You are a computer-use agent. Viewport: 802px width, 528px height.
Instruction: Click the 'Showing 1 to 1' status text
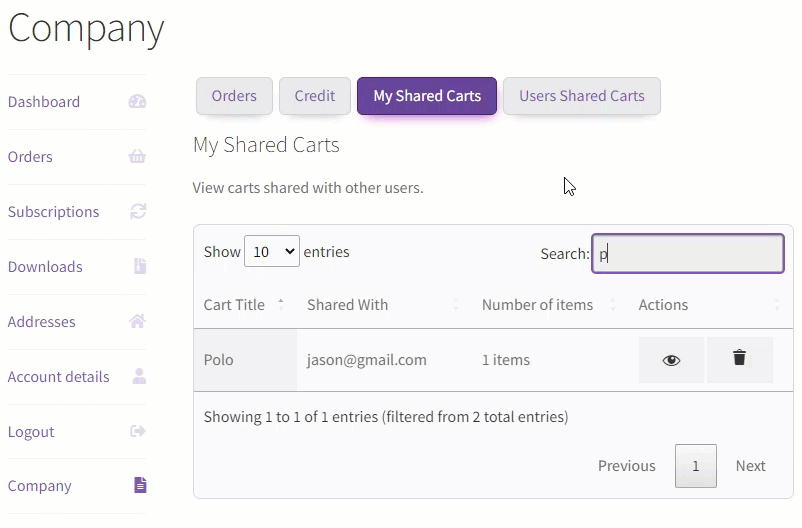(x=386, y=416)
